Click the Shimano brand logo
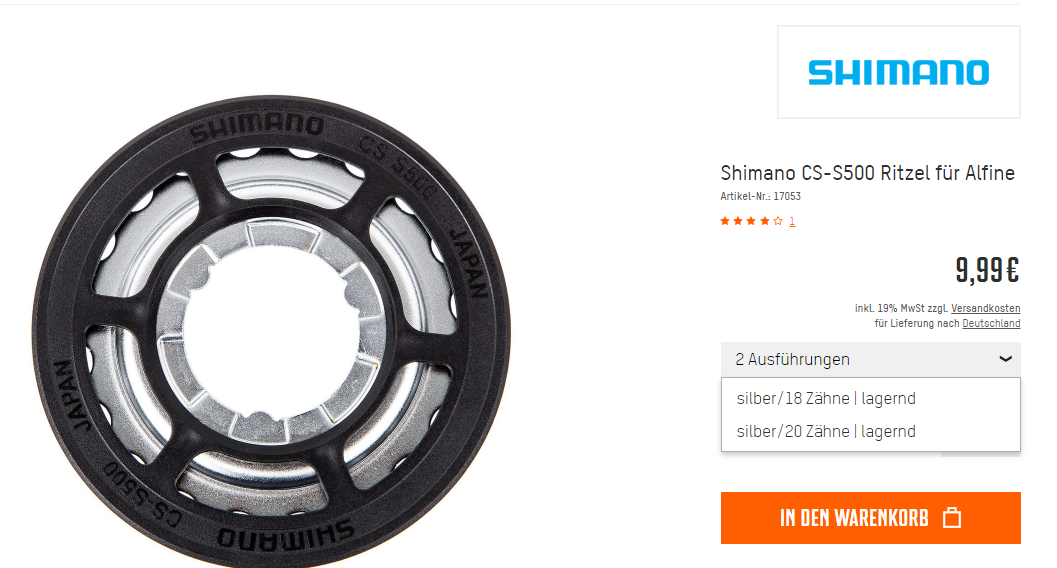Screen dimensions: 1057x568 [x=899, y=72]
